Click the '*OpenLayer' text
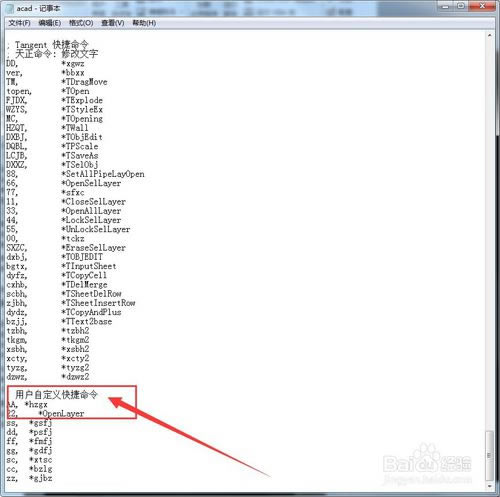 (61, 414)
